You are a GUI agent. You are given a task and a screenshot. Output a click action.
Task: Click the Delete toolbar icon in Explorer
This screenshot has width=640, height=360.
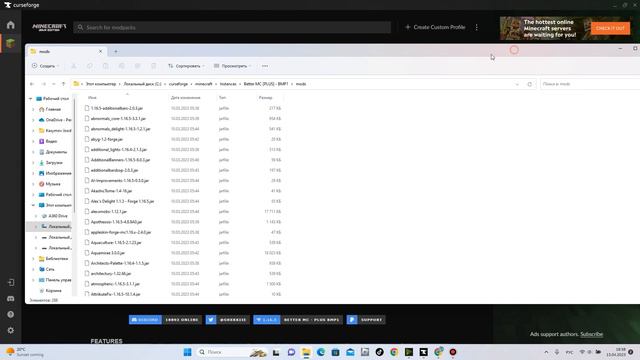153,66
